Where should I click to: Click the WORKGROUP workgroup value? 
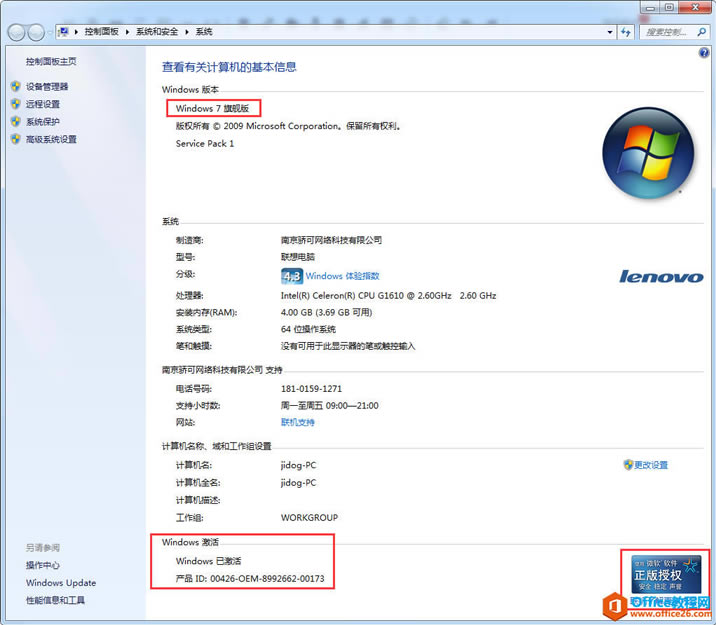[309, 518]
